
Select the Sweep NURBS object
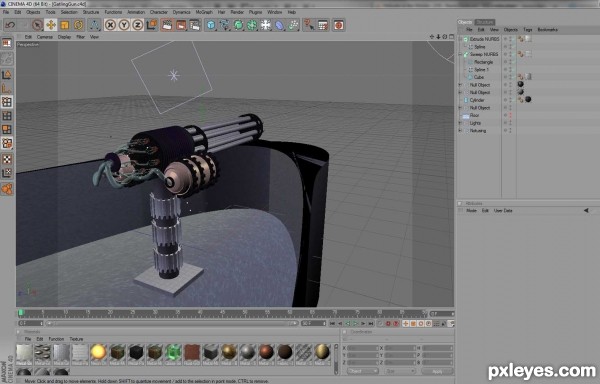[484, 54]
